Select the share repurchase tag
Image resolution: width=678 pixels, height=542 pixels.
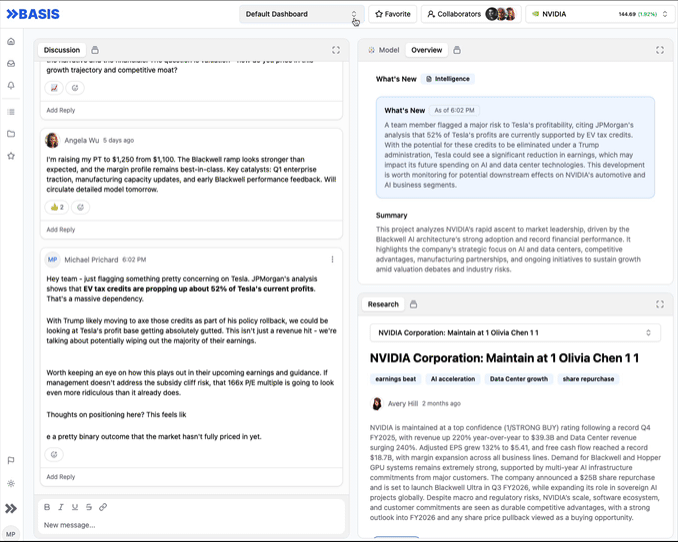pos(588,379)
